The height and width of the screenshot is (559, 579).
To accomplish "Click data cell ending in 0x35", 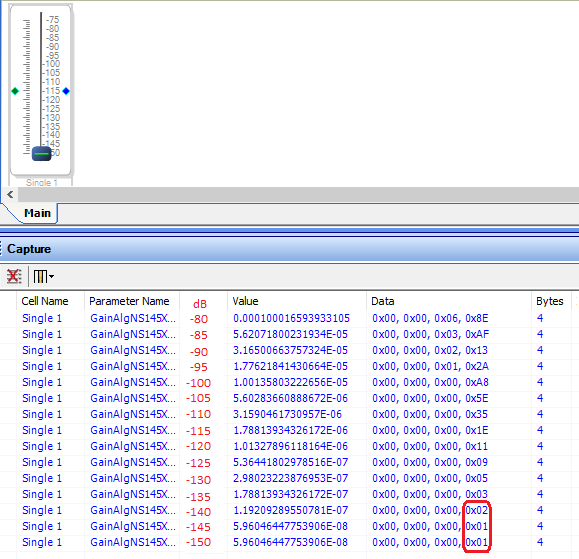I will [430, 414].
